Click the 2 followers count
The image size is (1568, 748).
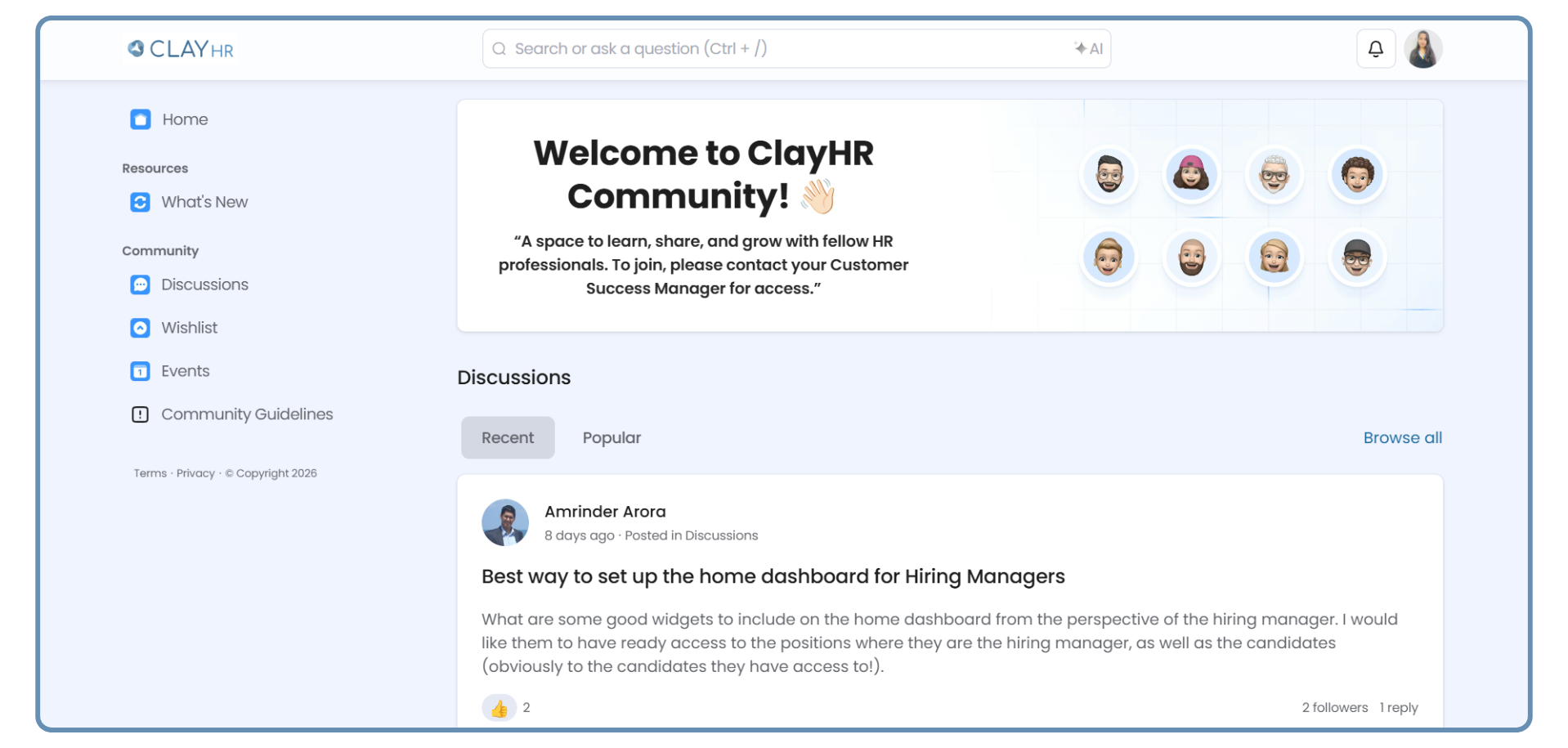pos(1334,708)
